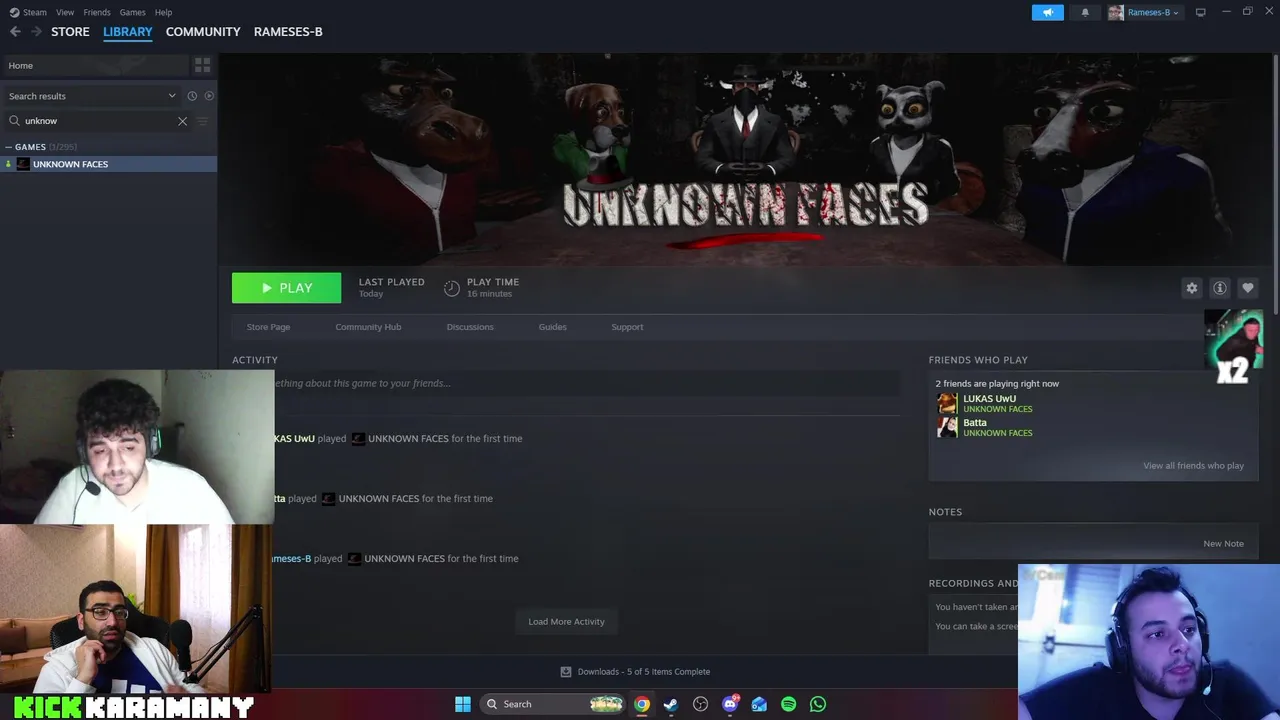Open collections grid view icon

click(203, 65)
